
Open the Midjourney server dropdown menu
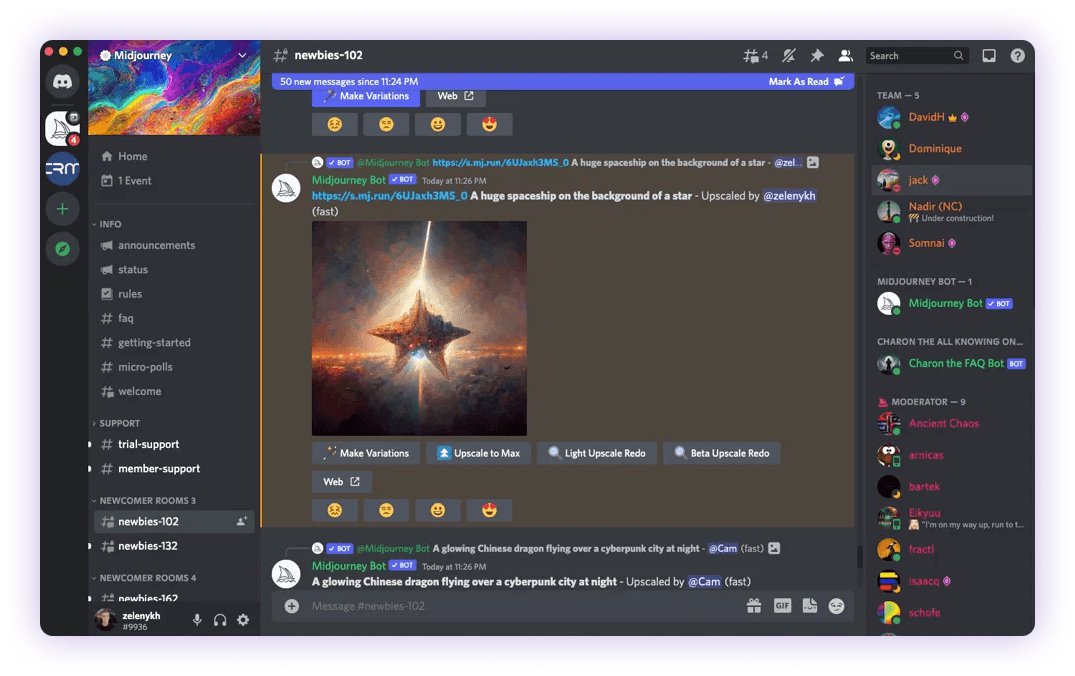click(242, 56)
